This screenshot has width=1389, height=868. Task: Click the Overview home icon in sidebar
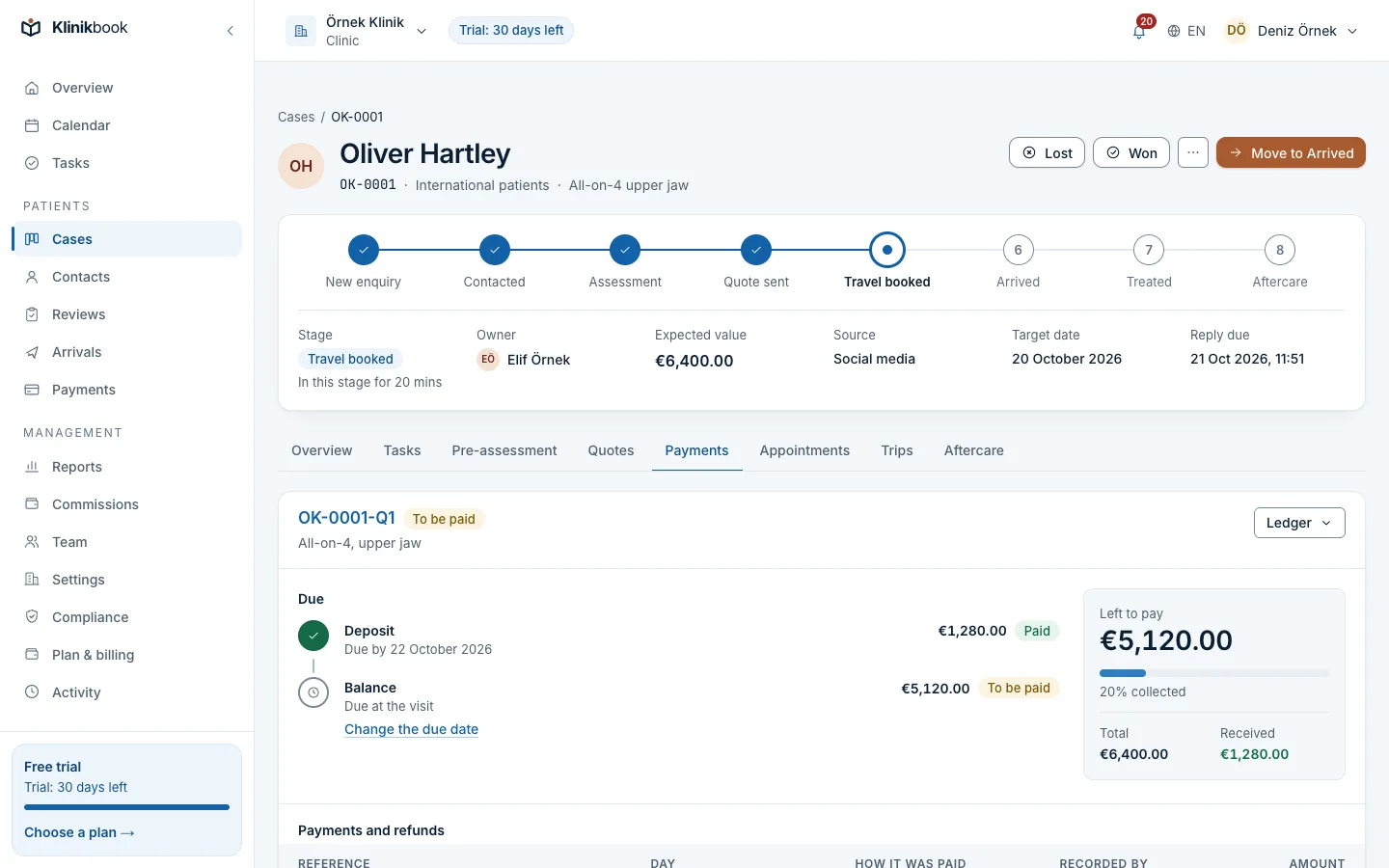[x=32, y=88]
